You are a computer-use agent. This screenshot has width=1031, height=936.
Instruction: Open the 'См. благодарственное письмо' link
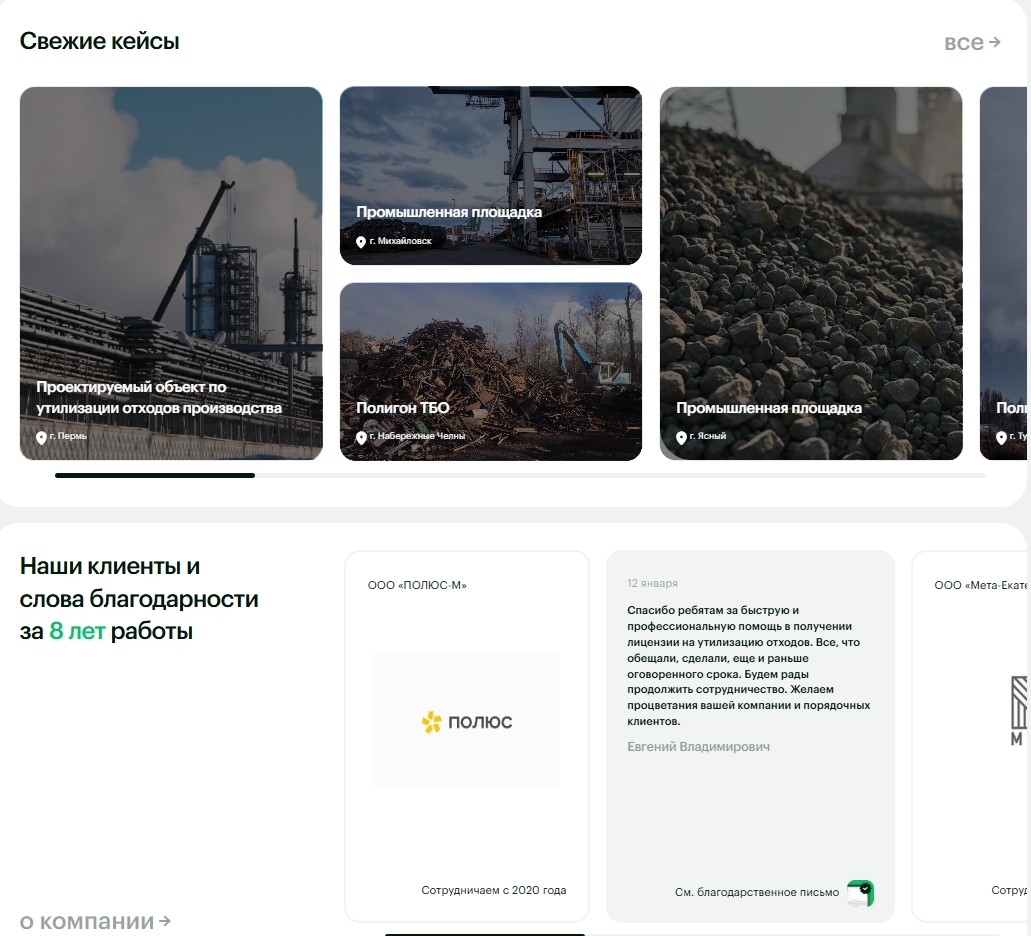click(756, 892)
